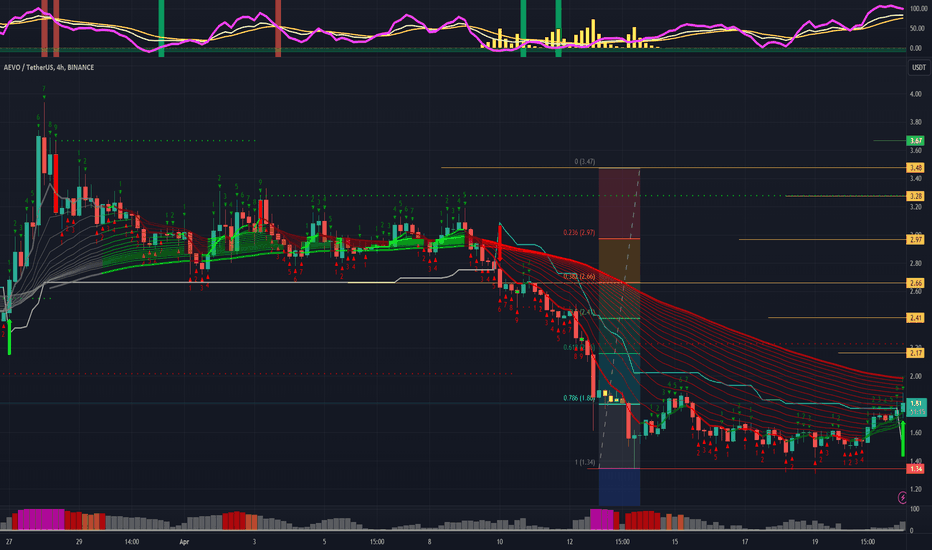The height and width of the screenshot is (550, 932).
Task: Click the 29 date on the time axis
Action: pos(79,542)
